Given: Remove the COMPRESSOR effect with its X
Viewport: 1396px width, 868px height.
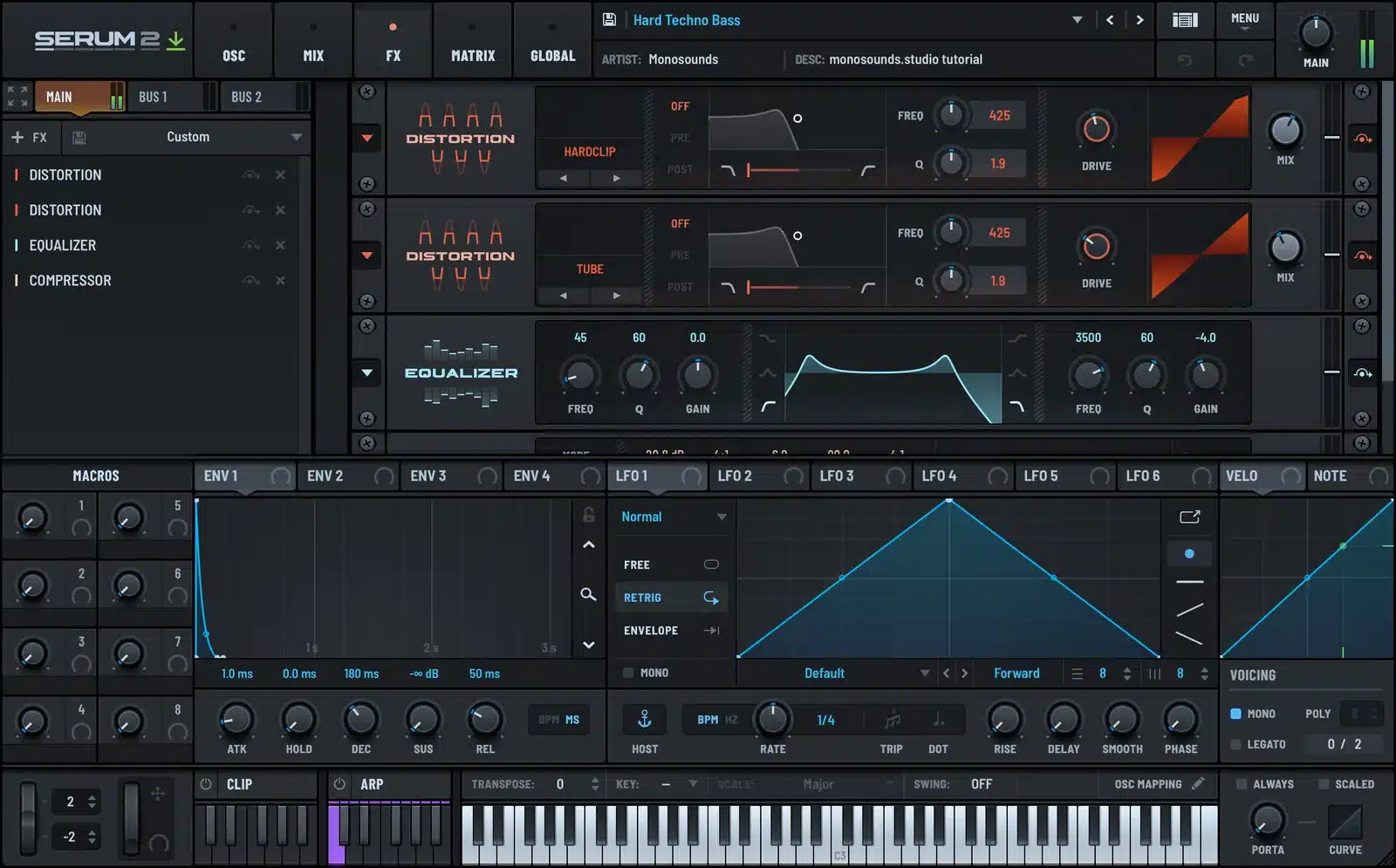Looking at the screenshot, I should point(280,280).
